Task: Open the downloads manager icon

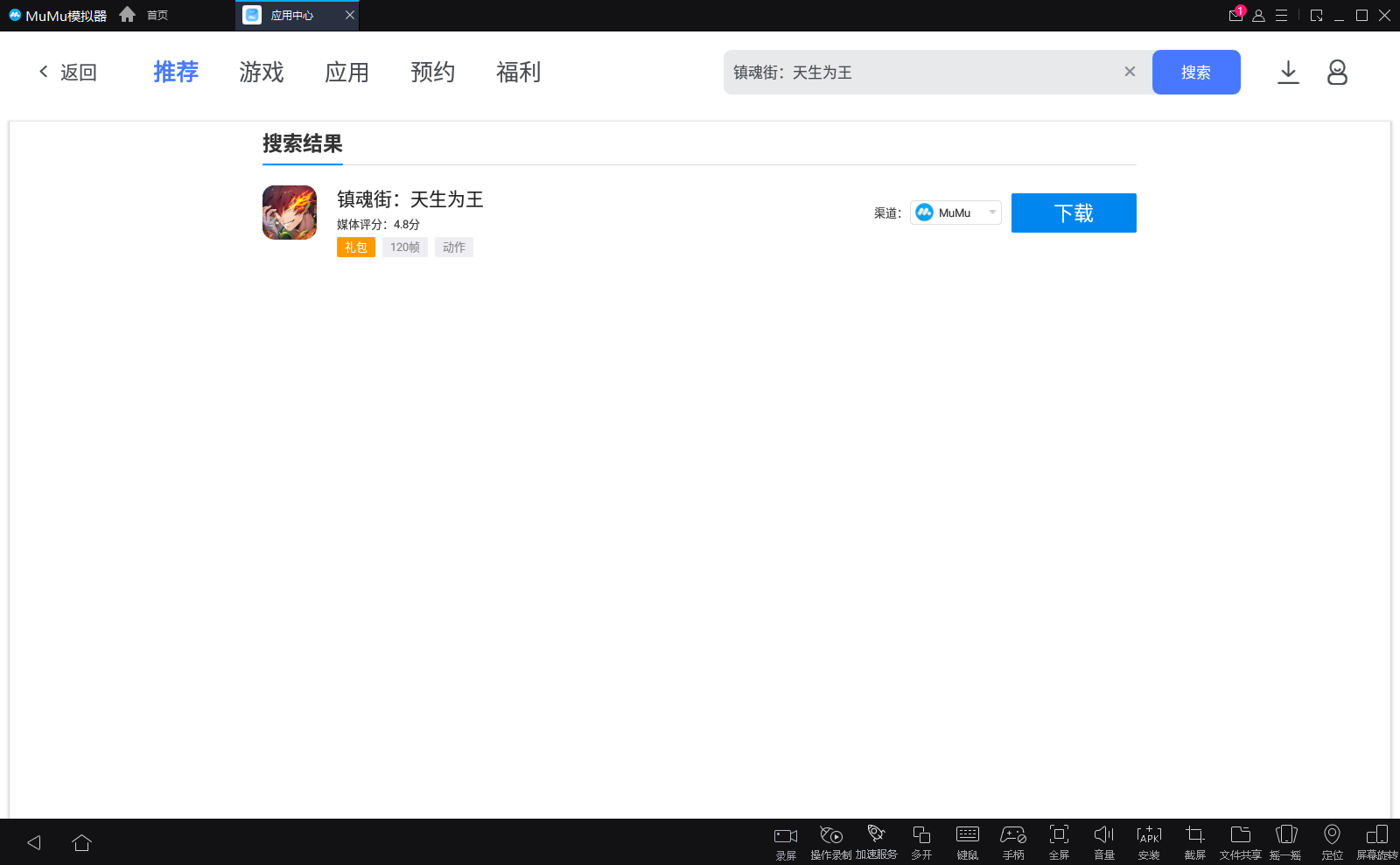Action: (x=1288, y=72)
